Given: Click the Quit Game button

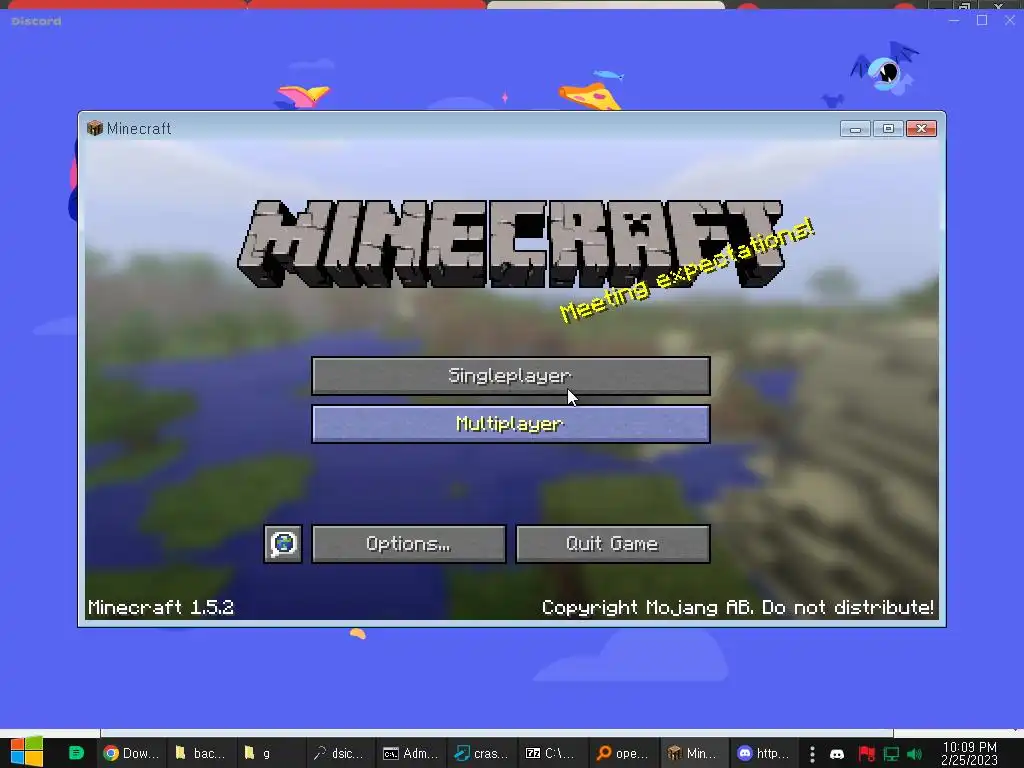Looking at the screenshot, I should [613, 543].
